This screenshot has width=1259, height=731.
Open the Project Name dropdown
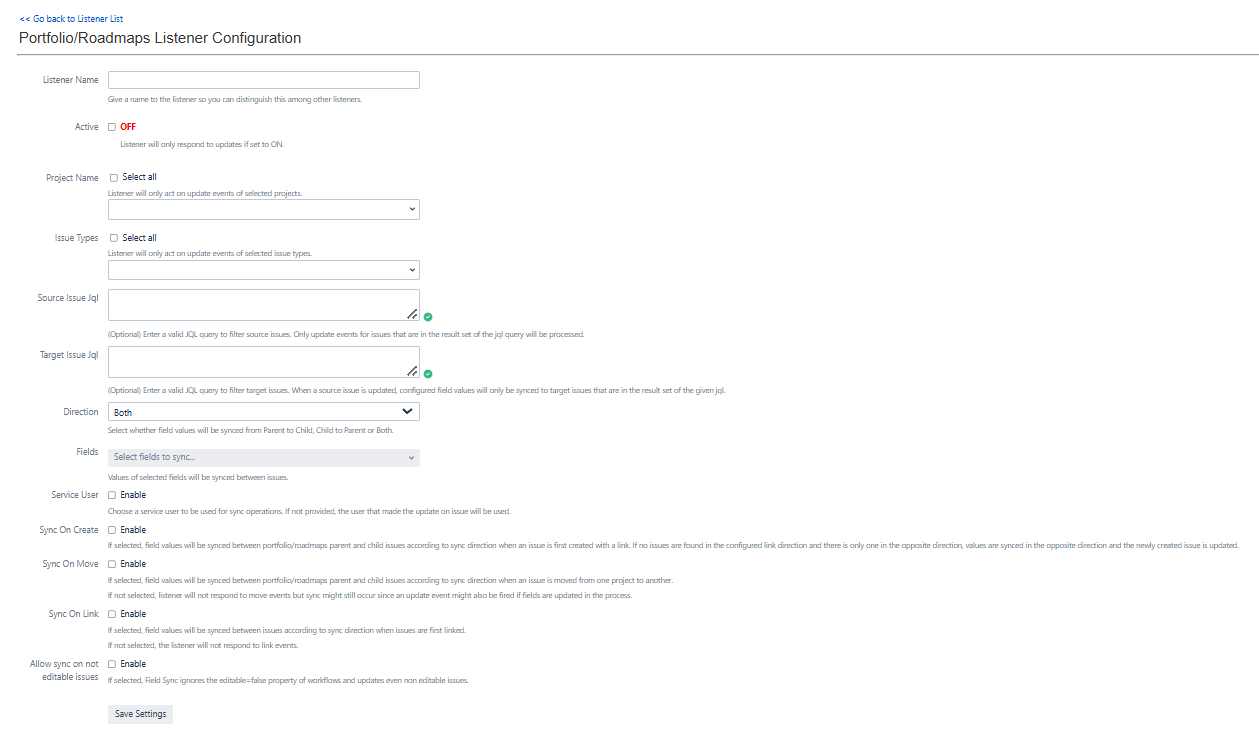point(263,209)
